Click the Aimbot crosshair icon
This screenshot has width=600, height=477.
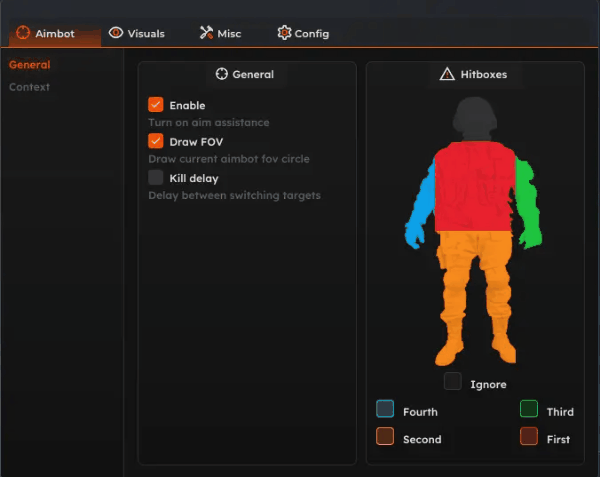pos(23,33)
